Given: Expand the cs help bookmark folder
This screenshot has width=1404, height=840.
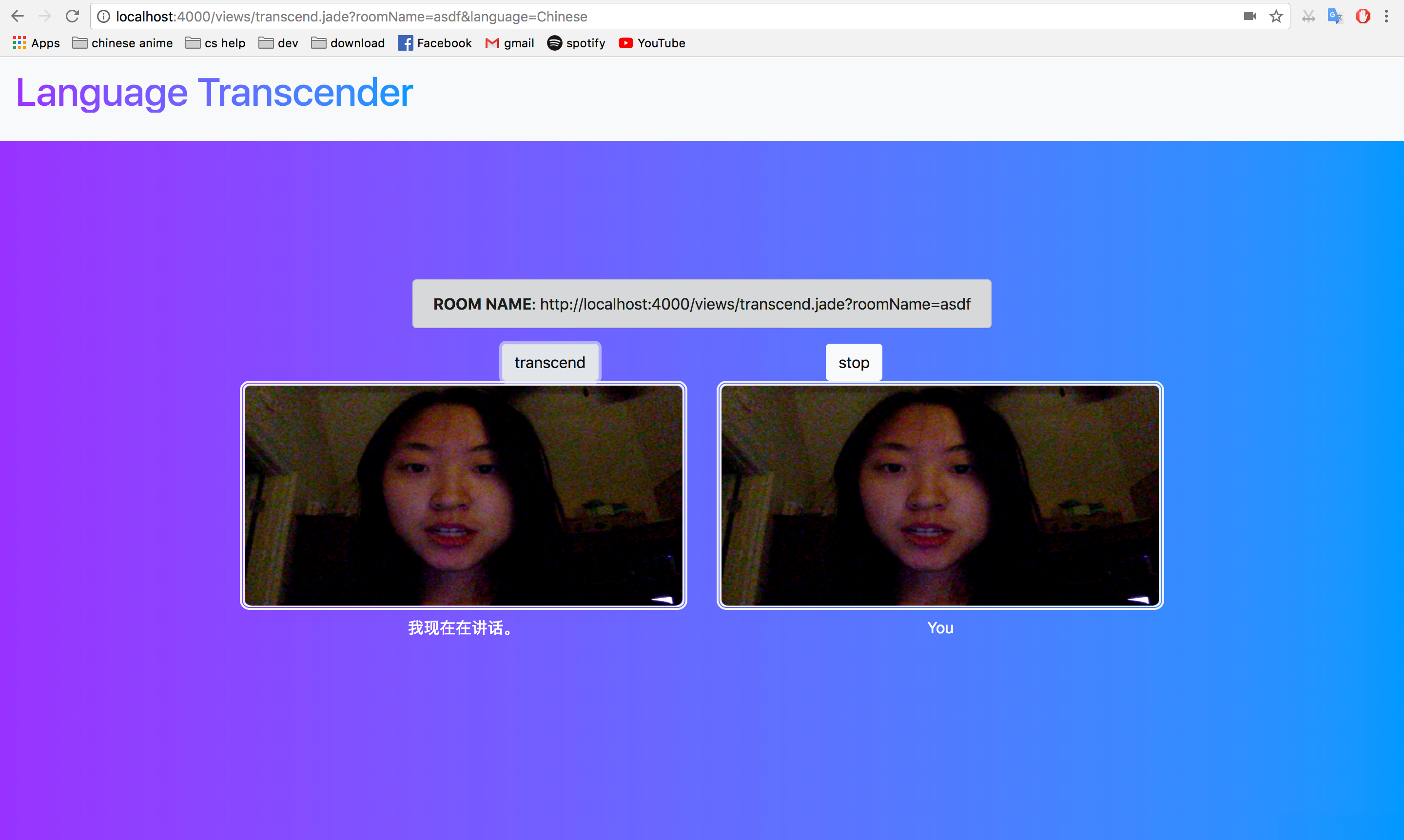Looking at the screenshot, I should 215,43.
